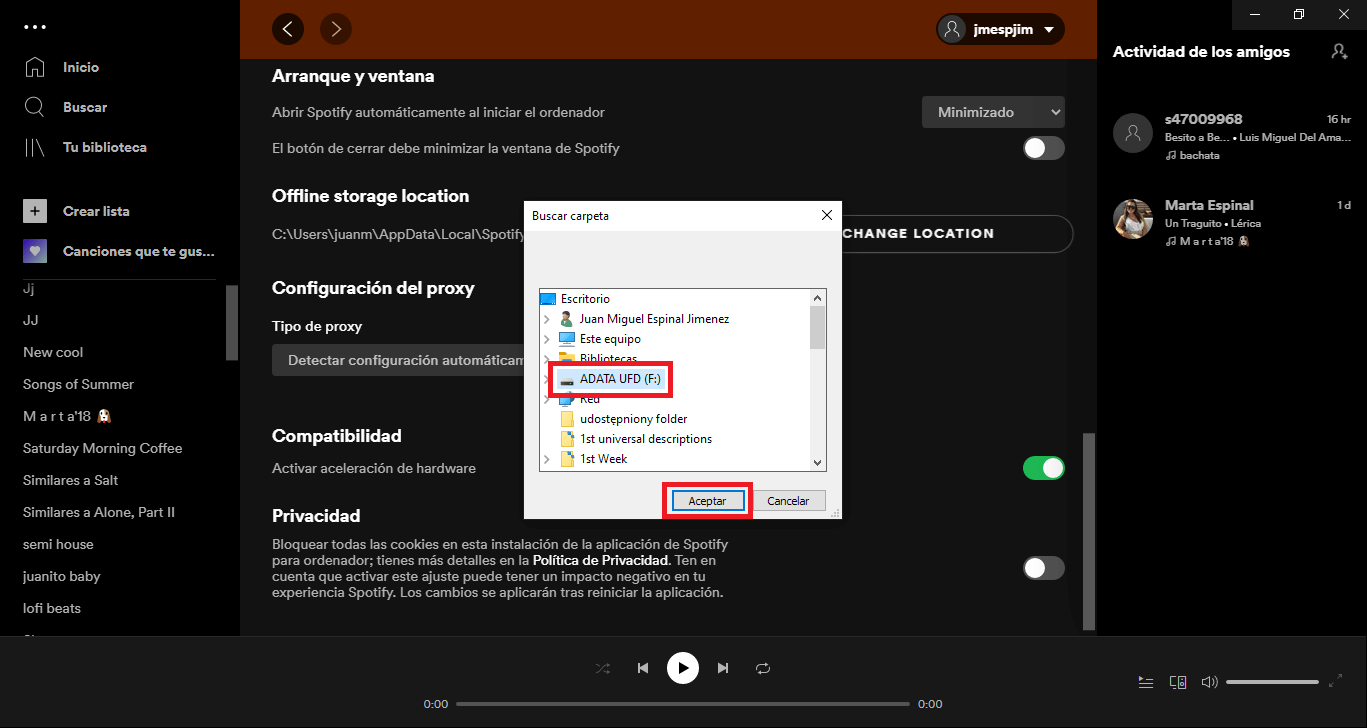Viewport: 1367px width, 728px height.
Task: Open Canciones que te gustan heart icon
Action: [35, 251]
